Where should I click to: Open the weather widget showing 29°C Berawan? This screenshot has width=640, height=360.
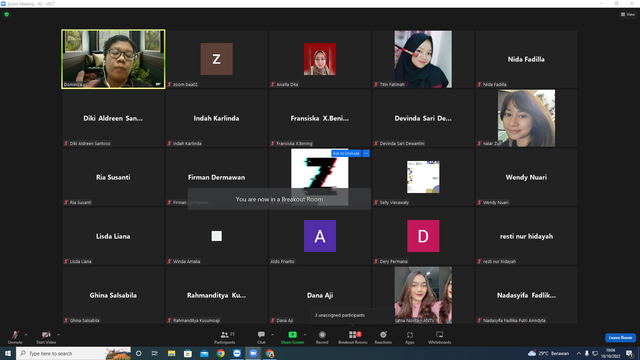[549, 353]
